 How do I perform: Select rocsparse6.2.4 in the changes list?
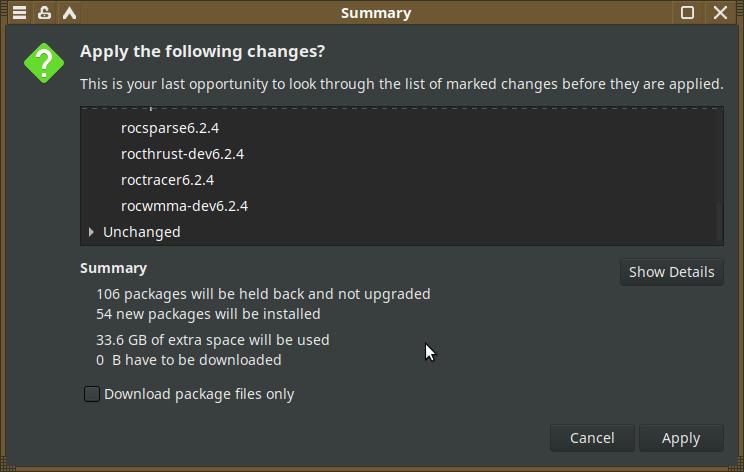[x=170, y=128]
